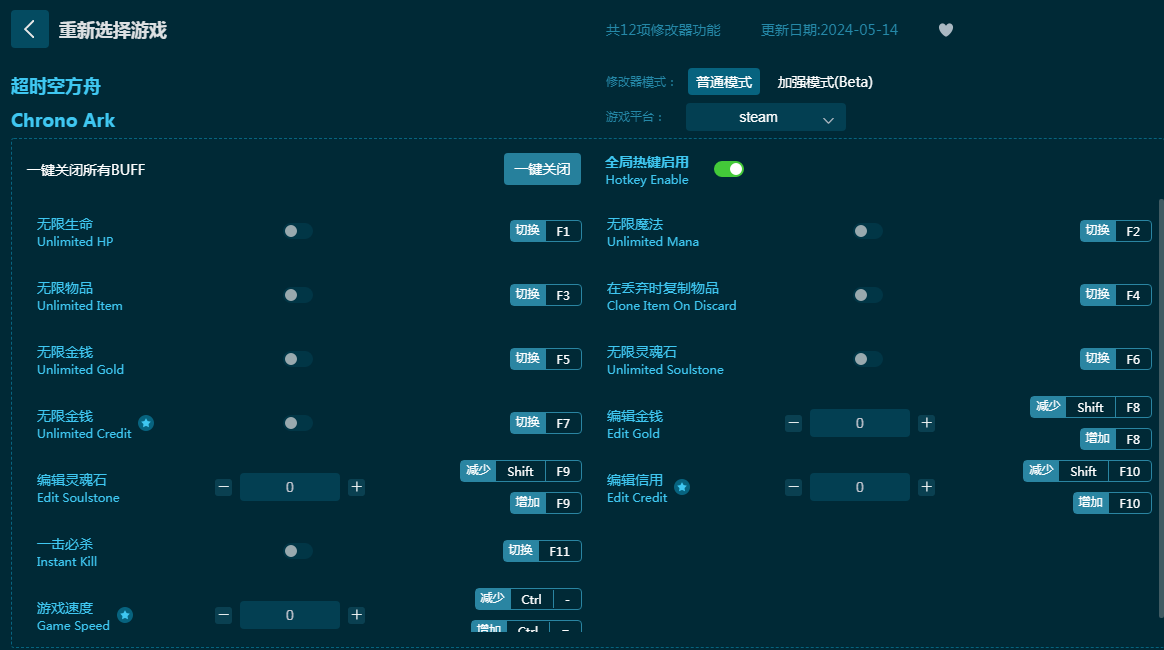This screenshot has width=1164, height=650.
Task: Click Edit Credit value input field
Action: (860, 487)
